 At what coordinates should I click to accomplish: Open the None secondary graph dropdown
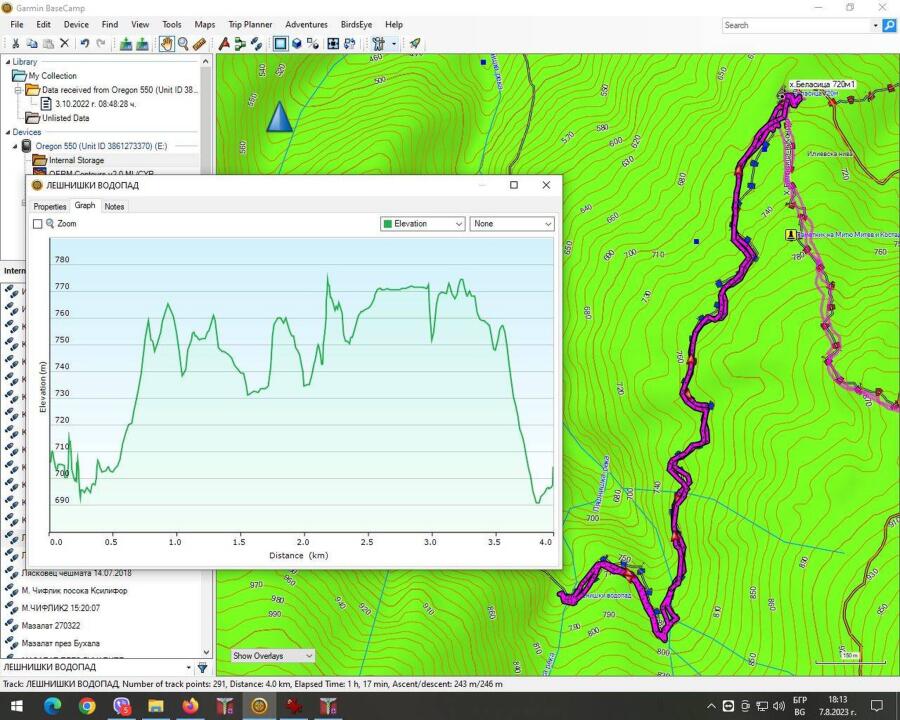512,224
